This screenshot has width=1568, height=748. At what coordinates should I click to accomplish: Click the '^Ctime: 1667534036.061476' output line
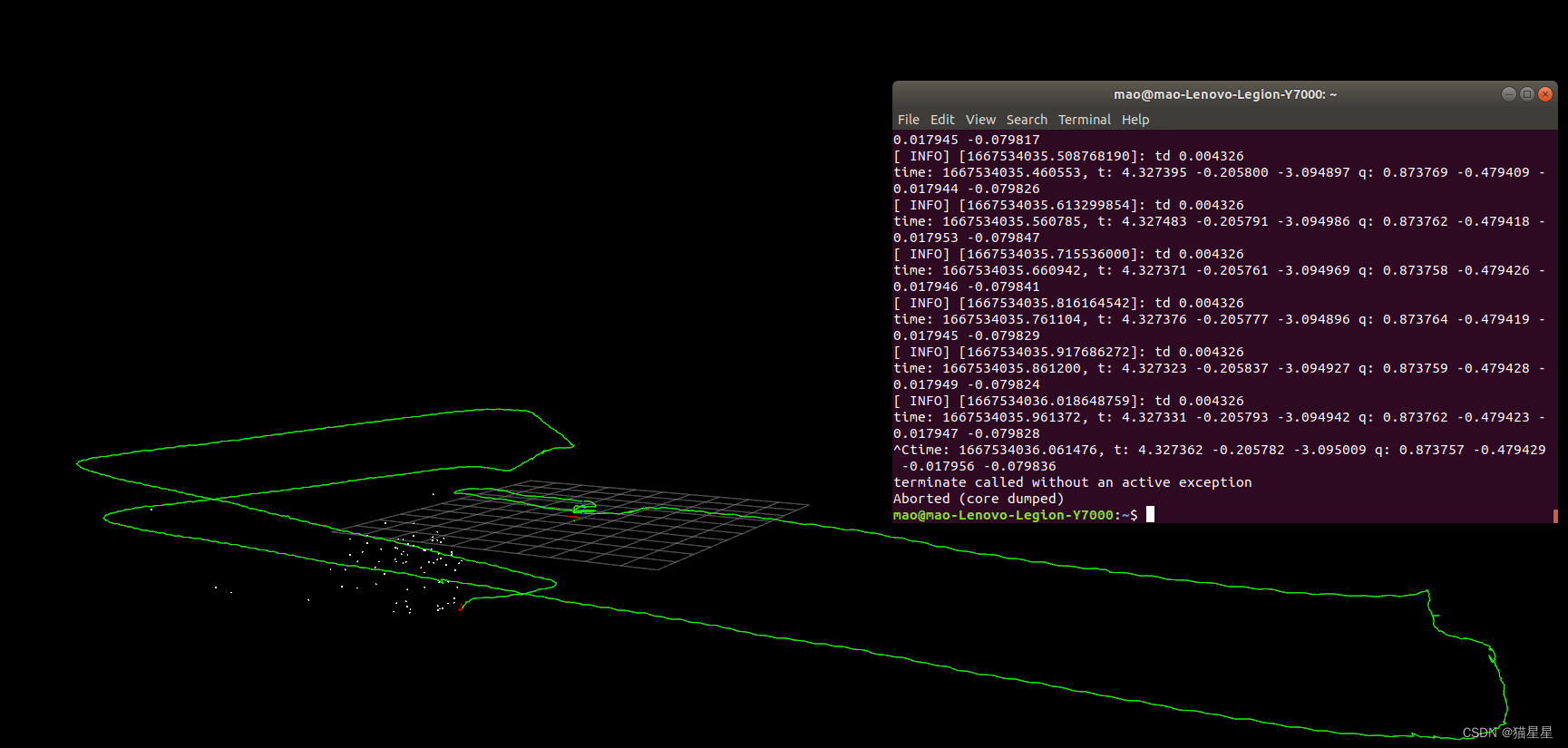[1220, 450]
